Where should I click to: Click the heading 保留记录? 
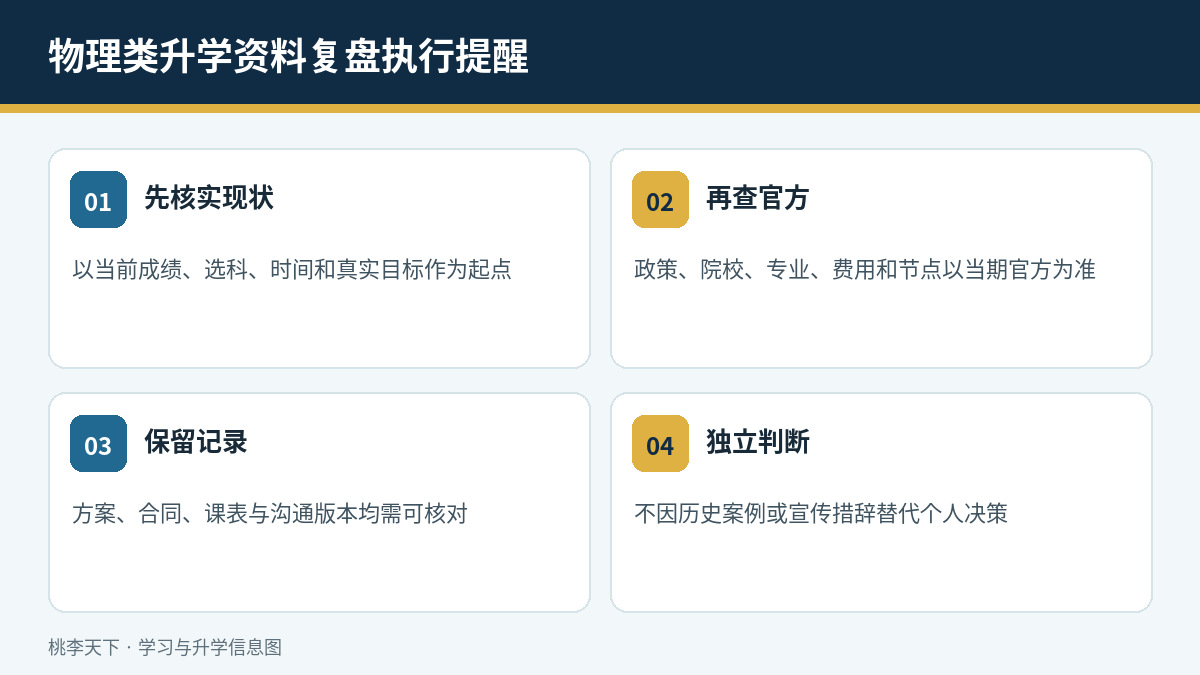[x=196, y=442]
